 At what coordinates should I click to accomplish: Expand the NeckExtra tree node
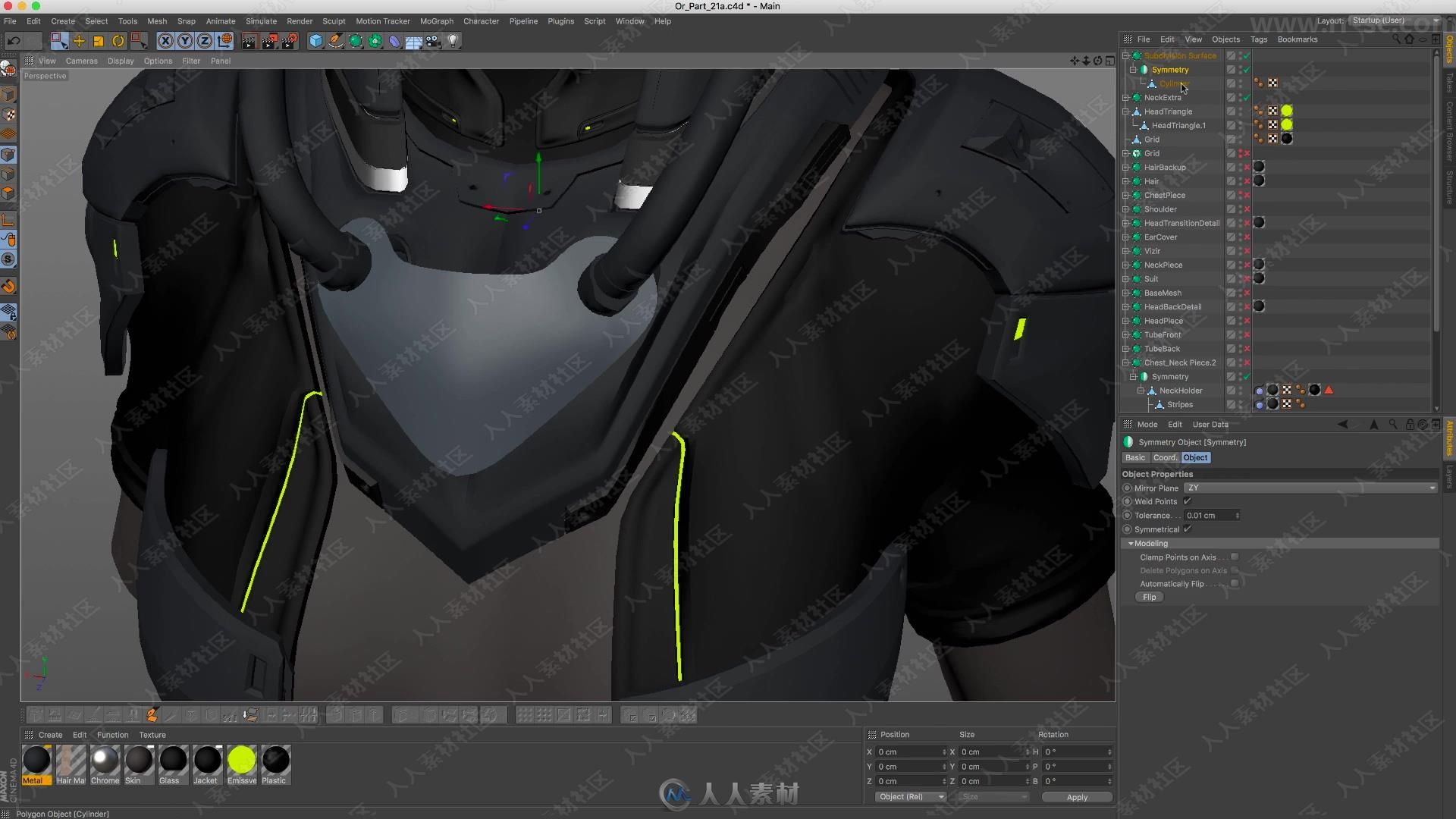(x=1126, y=98)
